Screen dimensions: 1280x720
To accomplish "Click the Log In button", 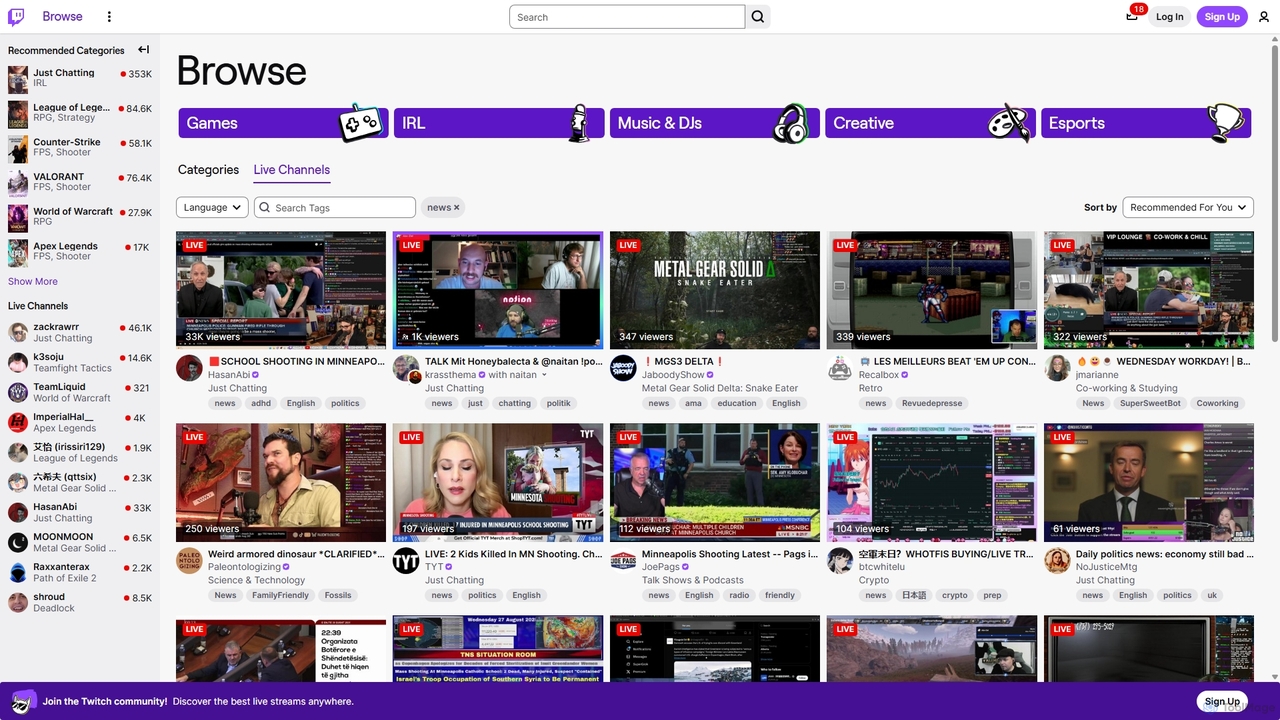I will [x=1169, y=16].
